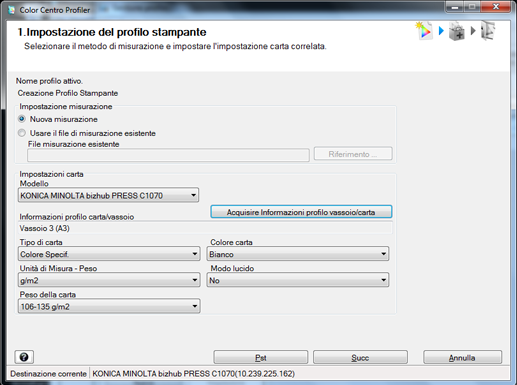Expand the Modo lucido dropdown
This screenshot has width=517, height=385.
tap(298, 280)
